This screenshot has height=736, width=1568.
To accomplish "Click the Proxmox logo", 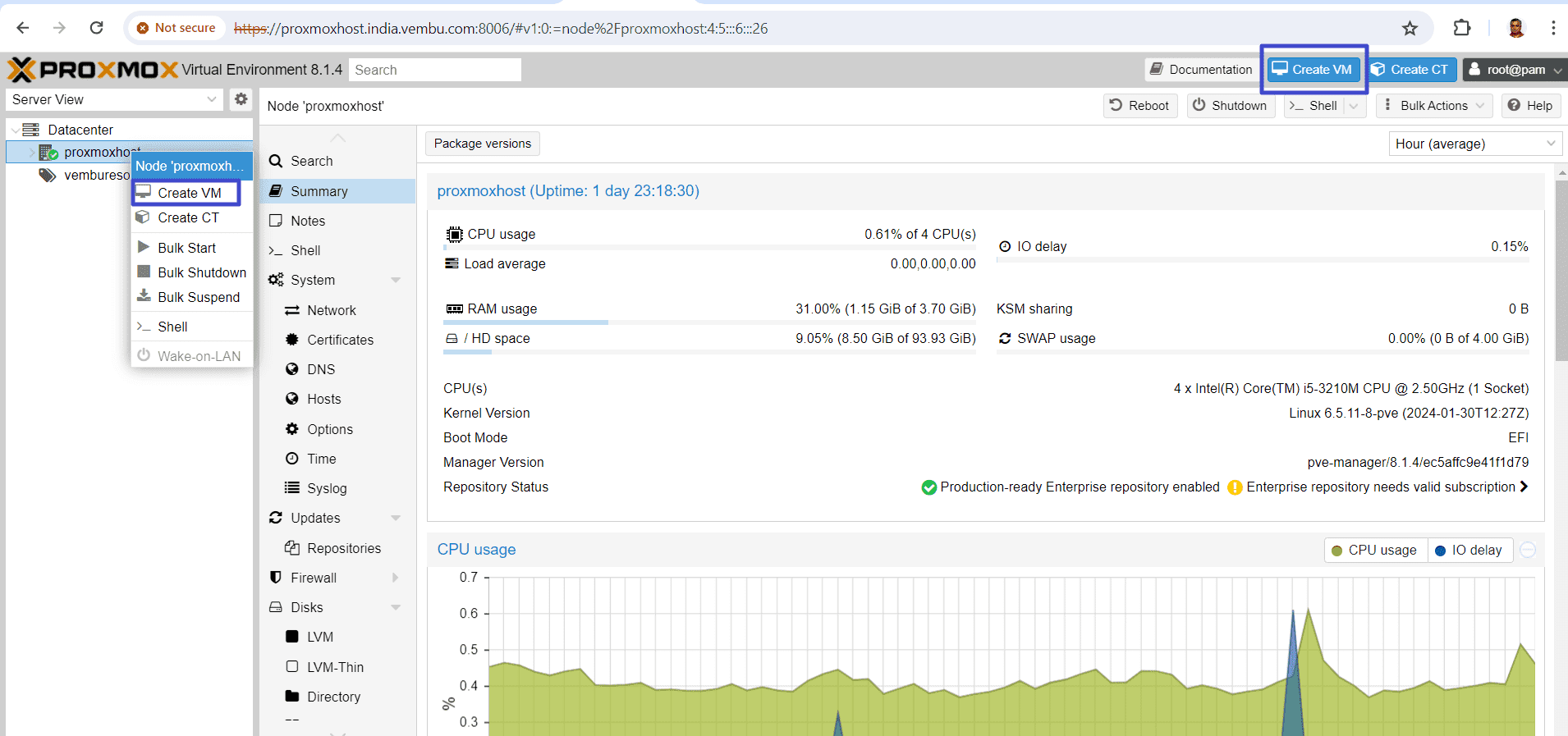I will pos(93,70).
